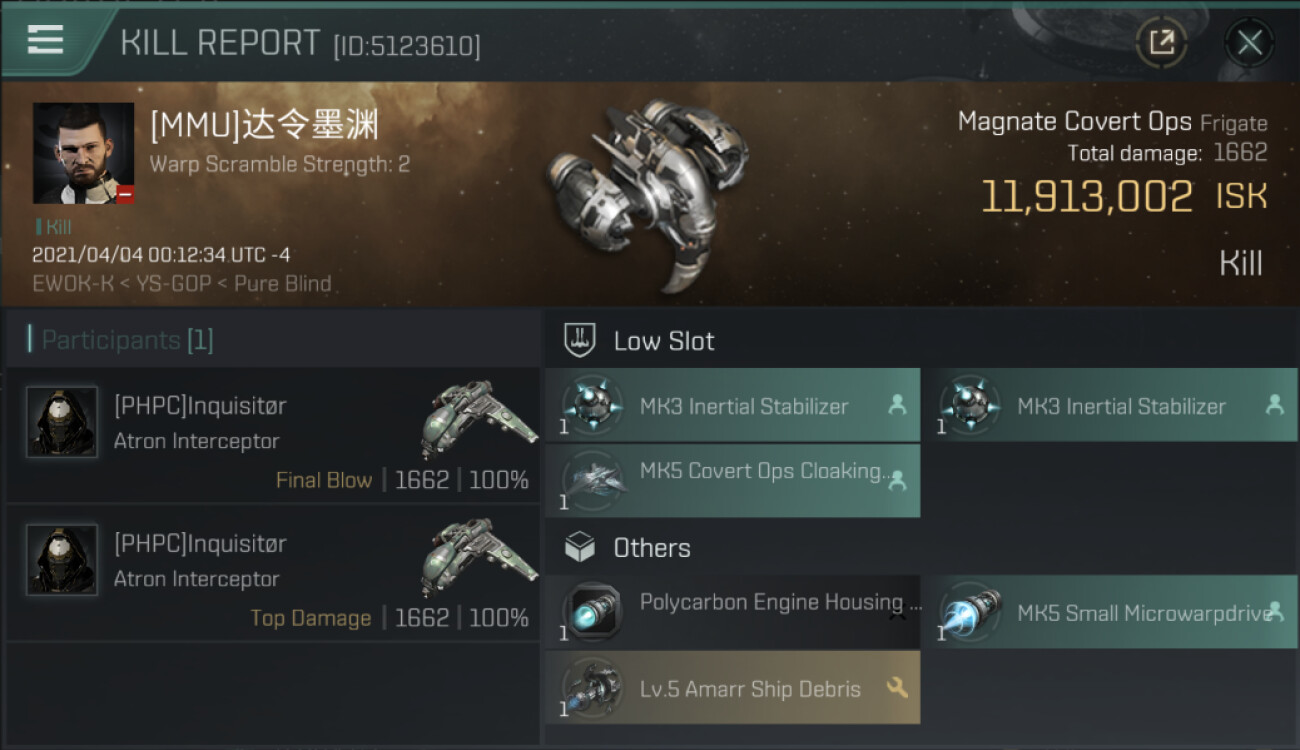Click the Others cube icon
Image resolution: width=1300 pixels, height=750 pixels.
(581, 547)
